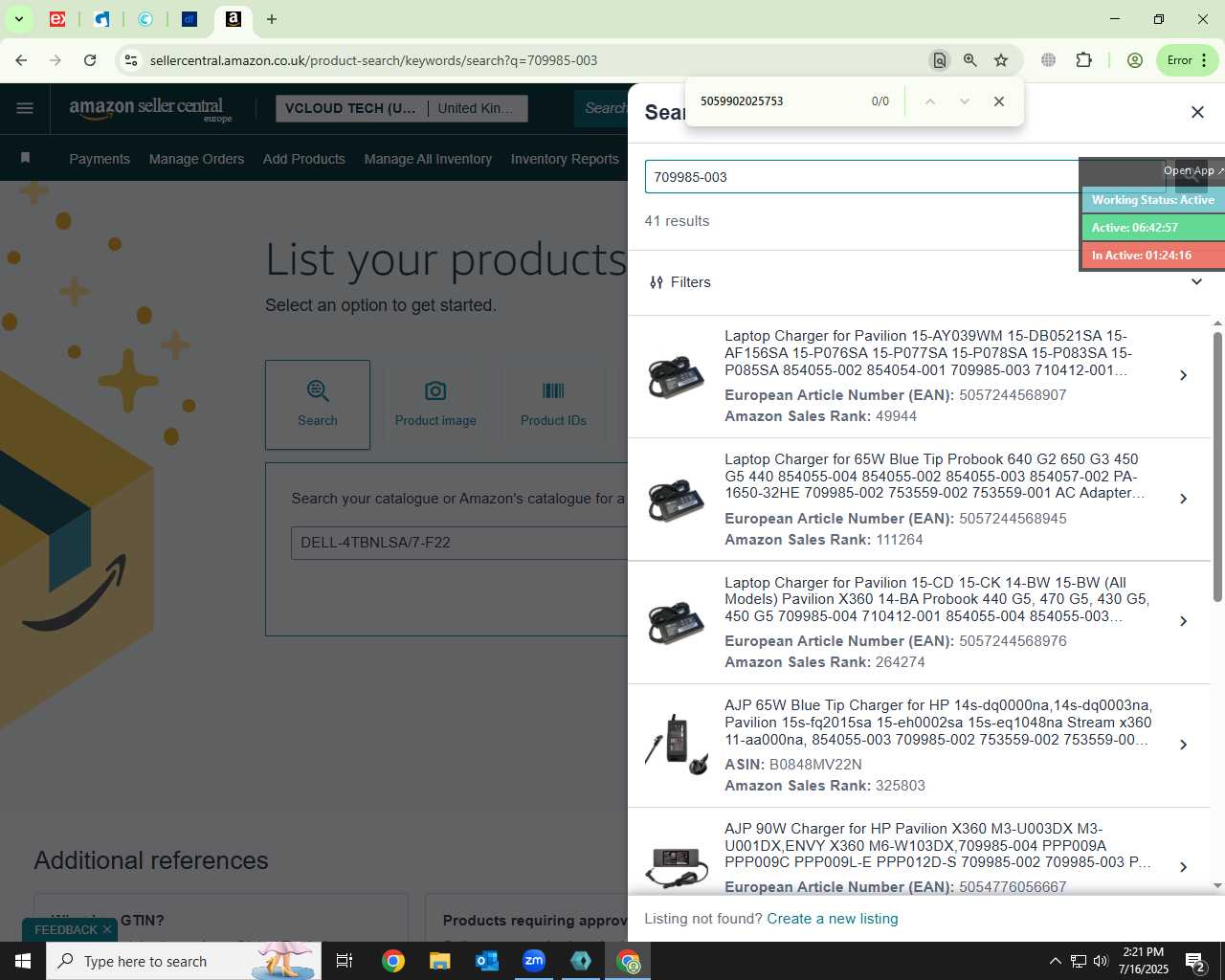Click the Working Status: Active bar
This screenshot has height=980, width=1225.
click(x=1152, y=200)
